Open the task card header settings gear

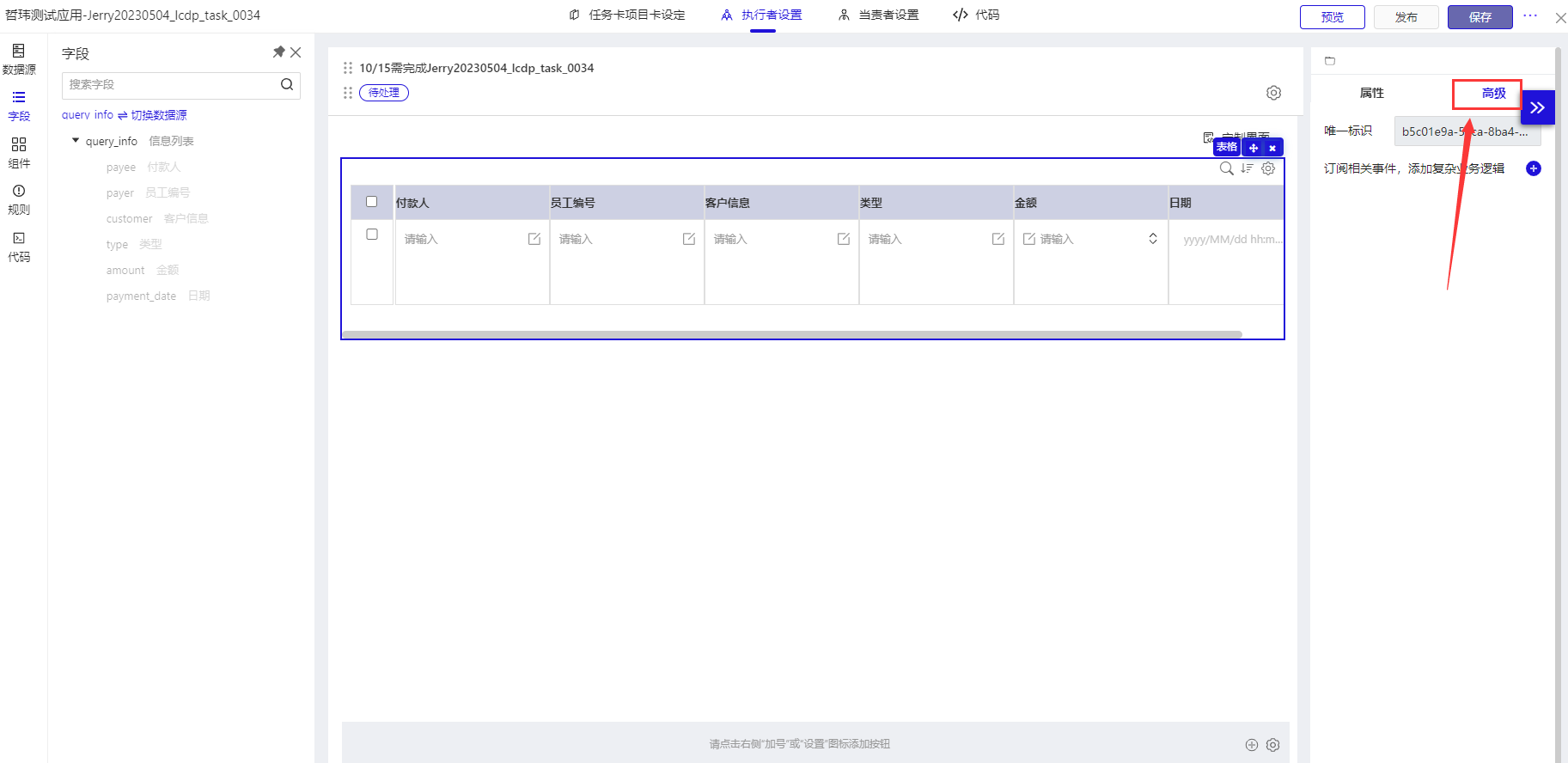(1273, 93)
